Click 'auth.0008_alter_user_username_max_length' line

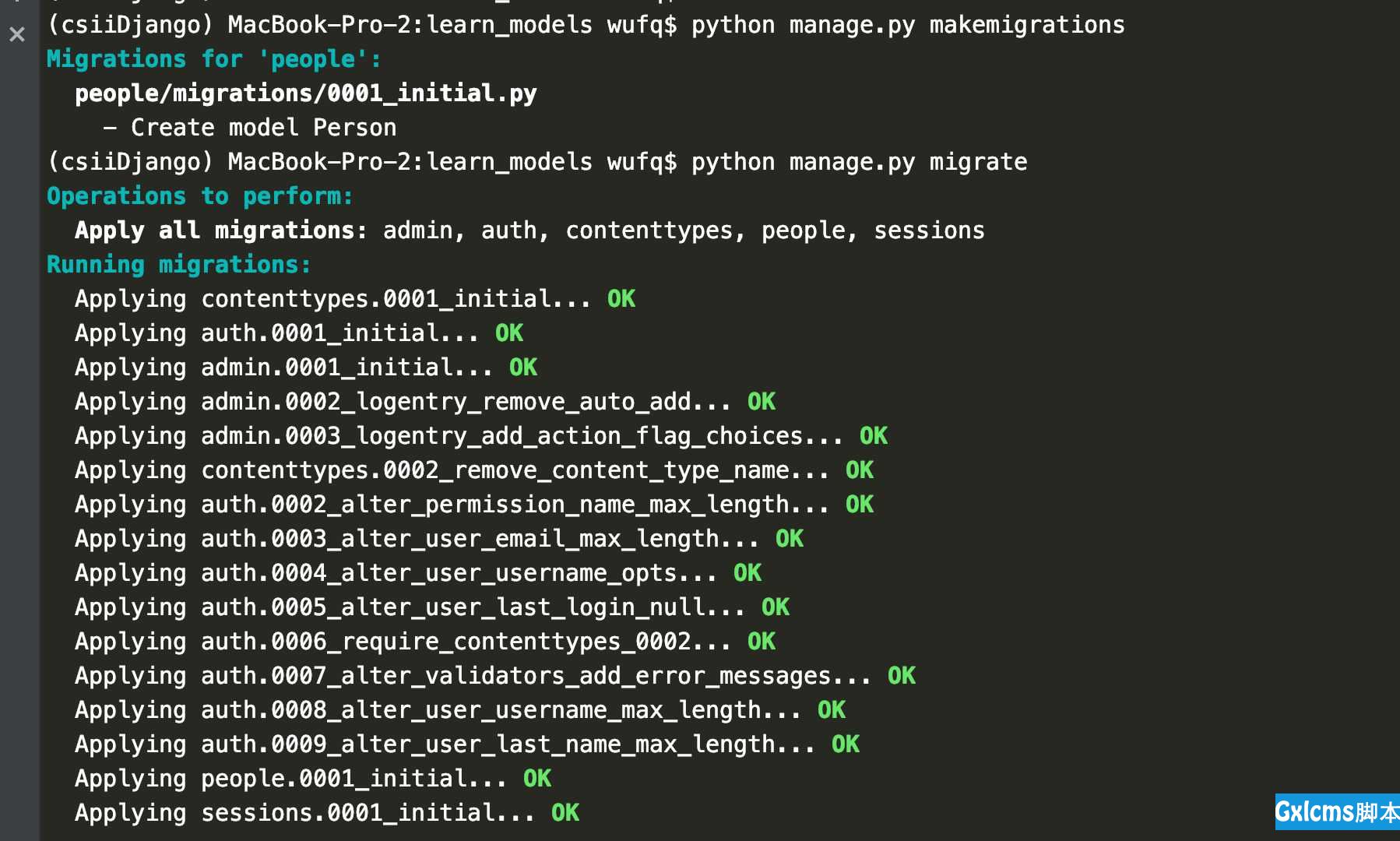[460, 710]
